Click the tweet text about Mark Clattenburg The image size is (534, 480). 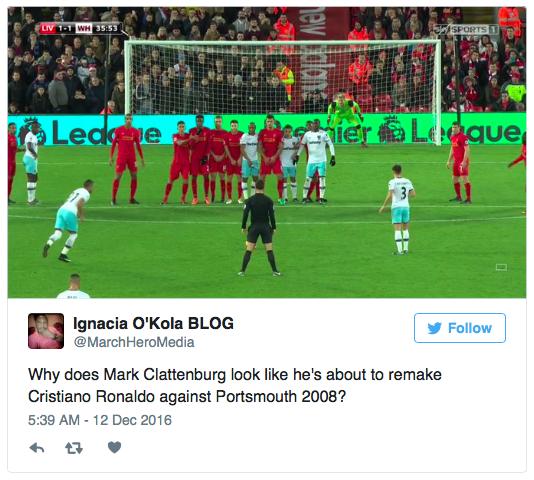[235, 386]
